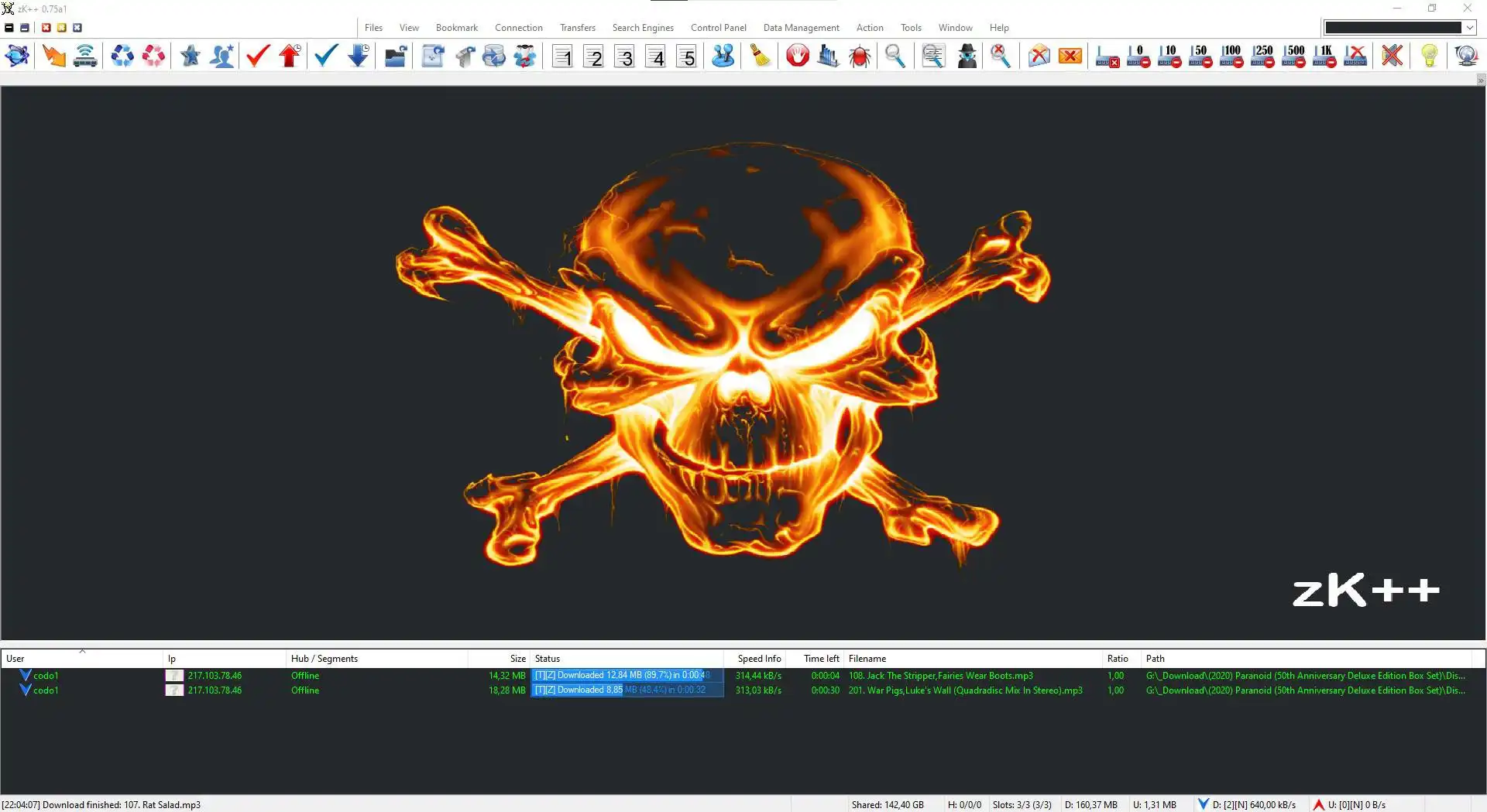Sort transfers by the User column header

82,659
